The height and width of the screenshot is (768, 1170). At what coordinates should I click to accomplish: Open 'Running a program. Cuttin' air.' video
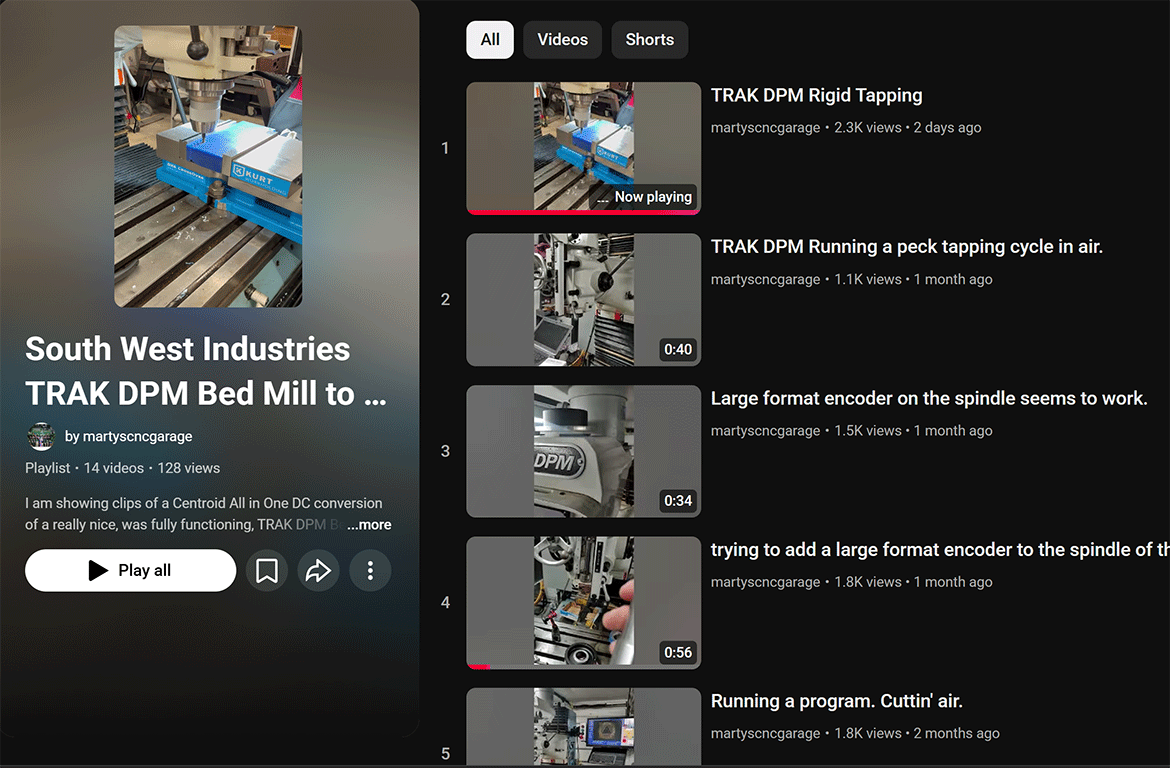tap(836, 701)
